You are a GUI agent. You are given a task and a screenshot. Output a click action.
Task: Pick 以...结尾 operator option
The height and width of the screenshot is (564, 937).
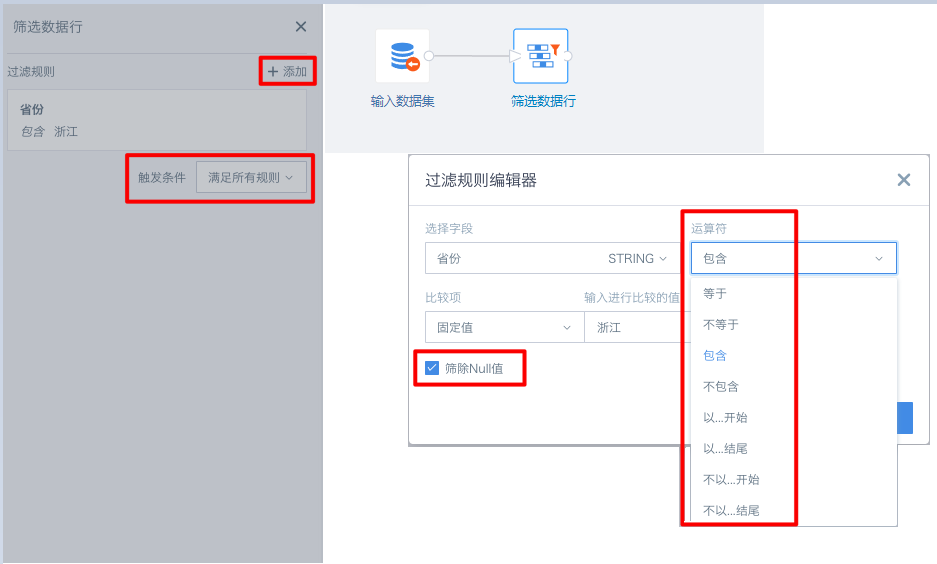(725, 449)
